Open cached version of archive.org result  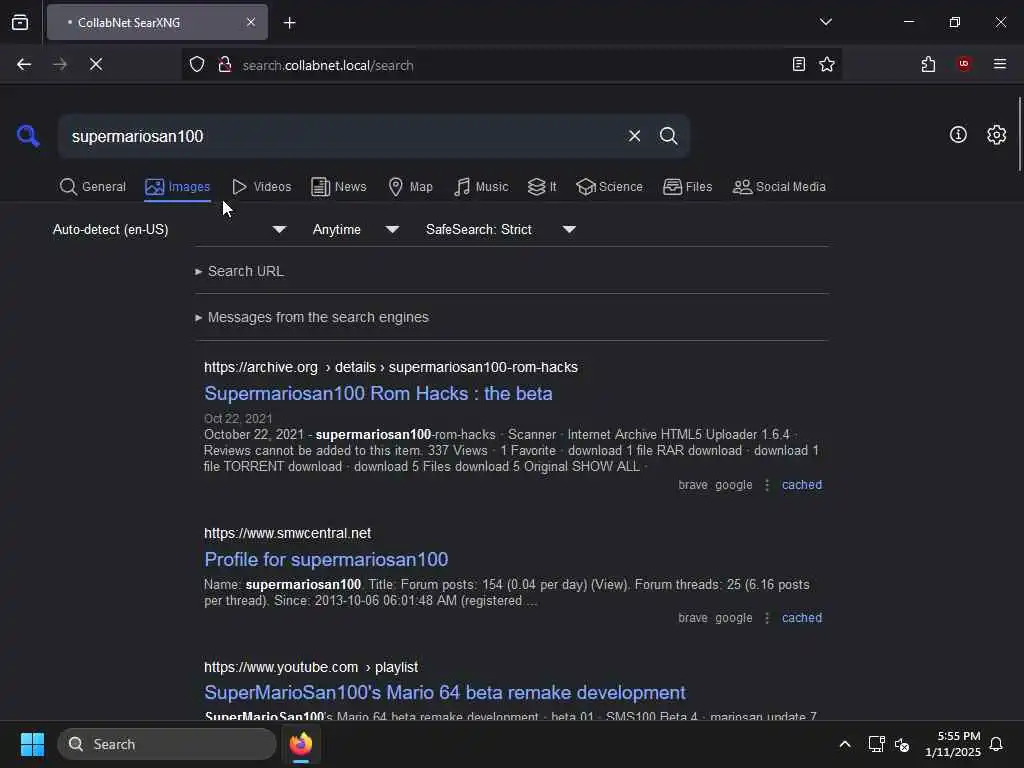tap(802, 485)
